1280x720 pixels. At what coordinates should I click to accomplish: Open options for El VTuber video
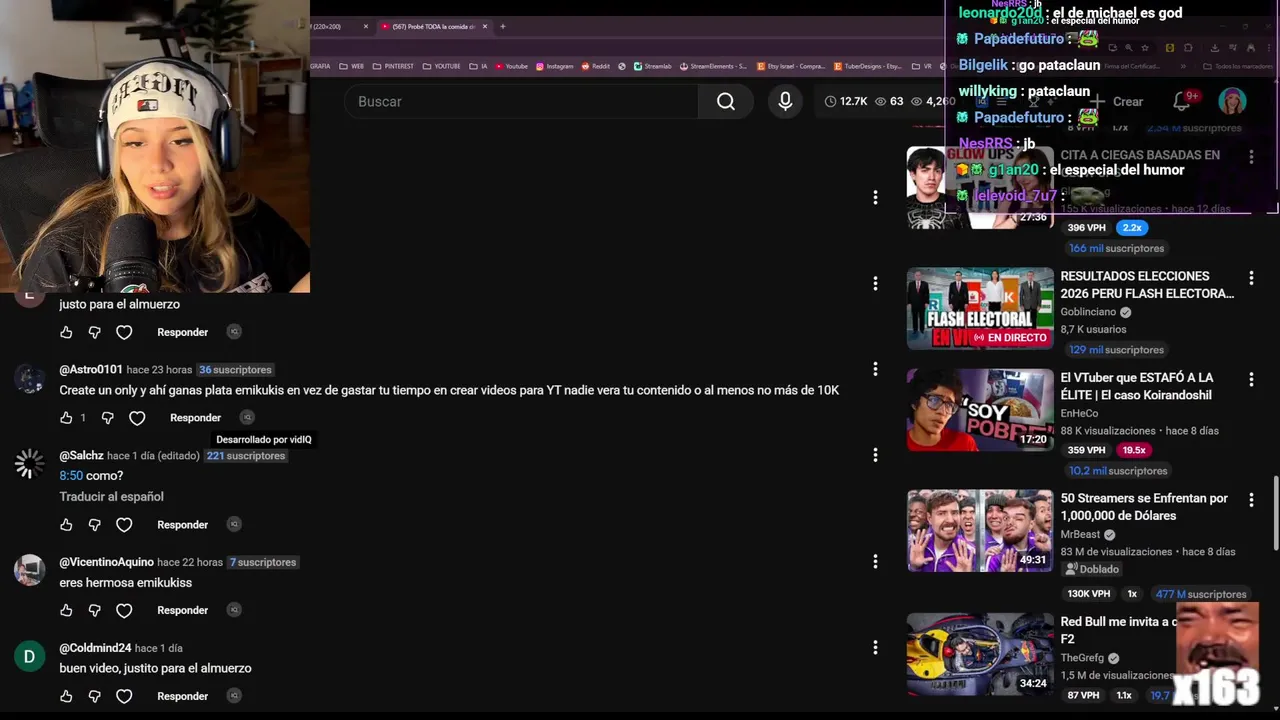click(x=1251, y=379)
